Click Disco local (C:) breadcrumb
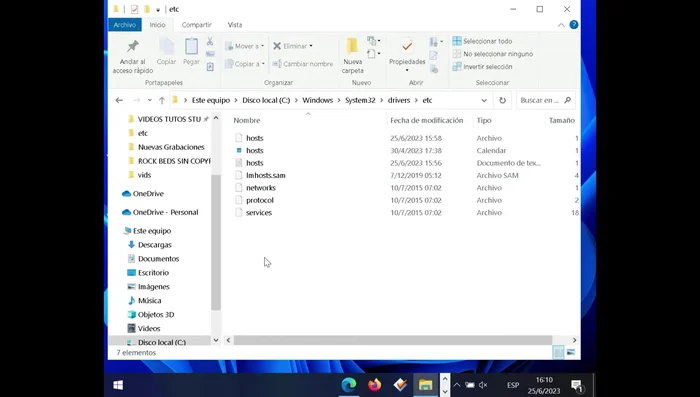700x397 pixels. pos(266,100)
